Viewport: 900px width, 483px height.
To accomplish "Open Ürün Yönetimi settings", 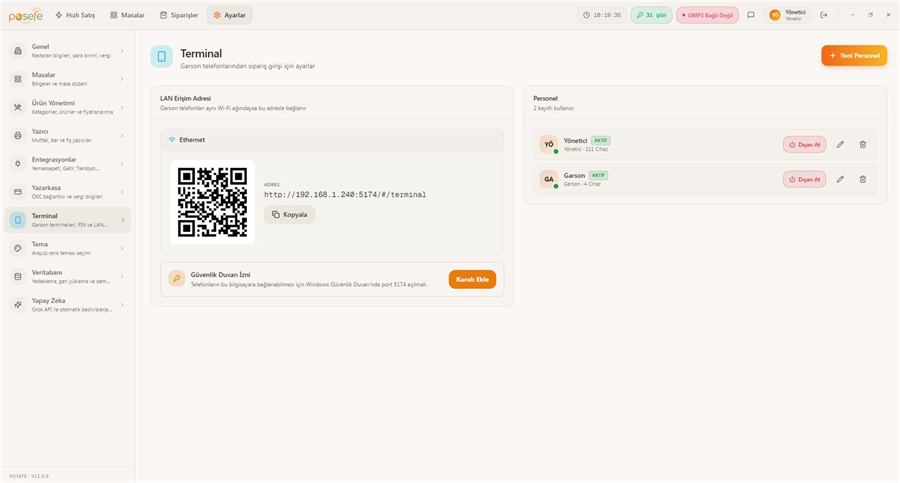I will tap(68, 107).
